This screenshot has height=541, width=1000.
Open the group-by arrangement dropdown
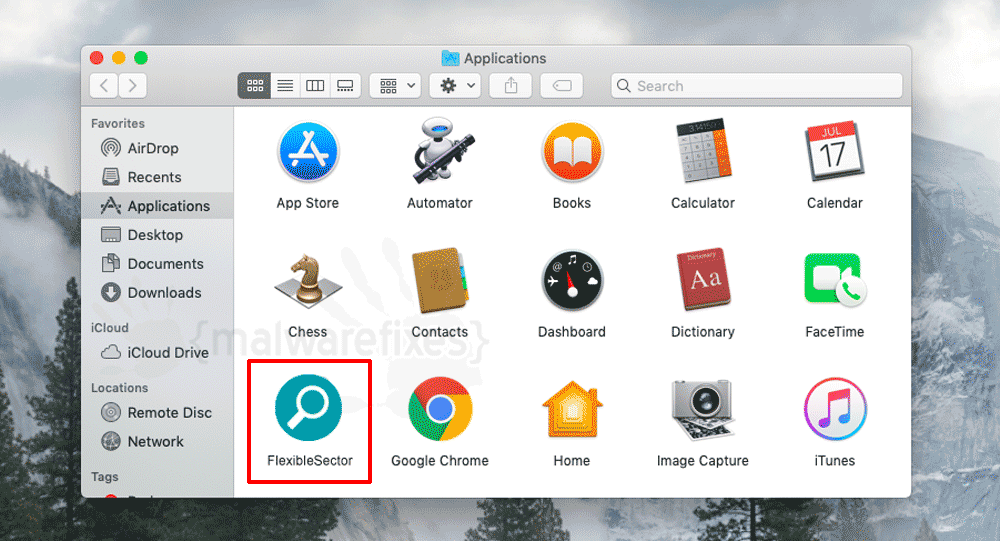pos(395,85)
